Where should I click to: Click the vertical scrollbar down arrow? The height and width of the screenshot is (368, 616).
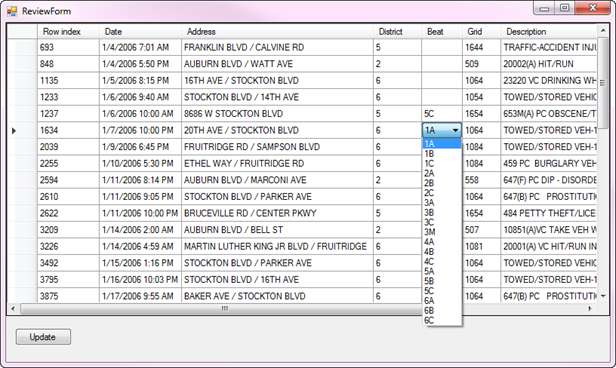point(603,296)
